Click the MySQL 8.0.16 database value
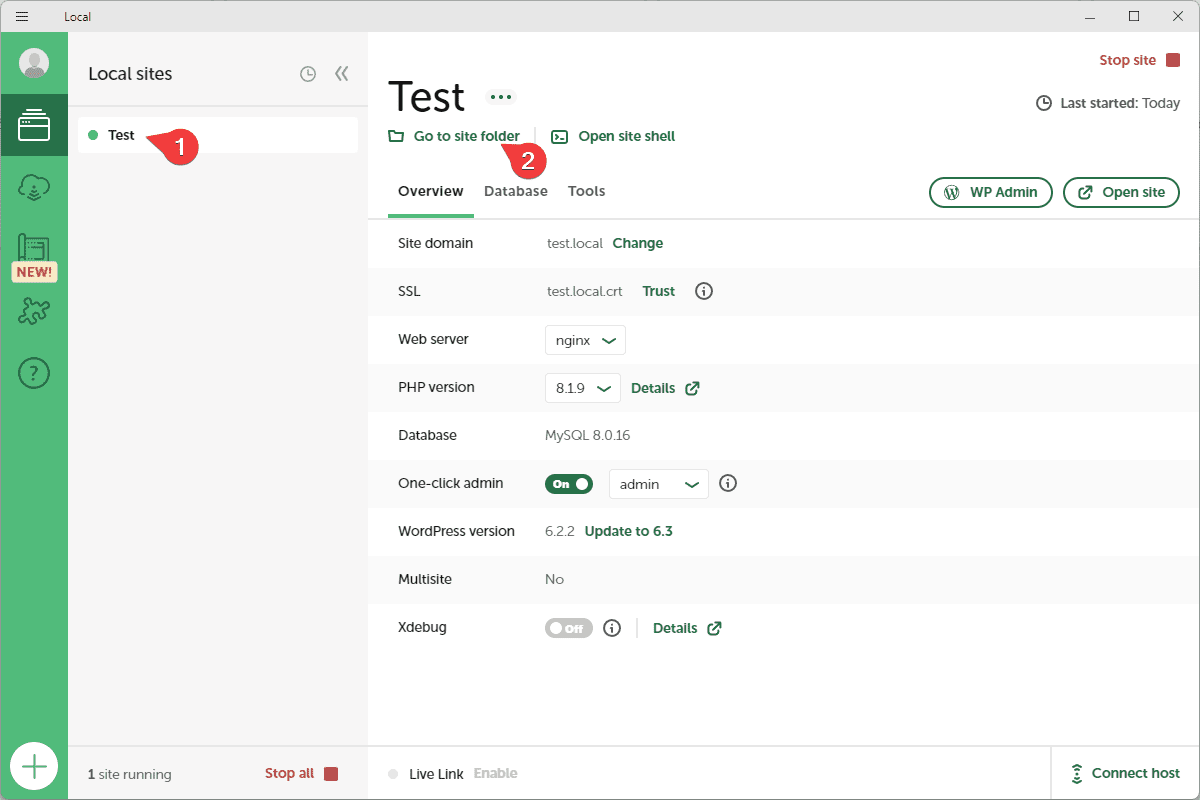Image resolution: width=1200 pixels, height=800 pixels. [x=587, y=435]
